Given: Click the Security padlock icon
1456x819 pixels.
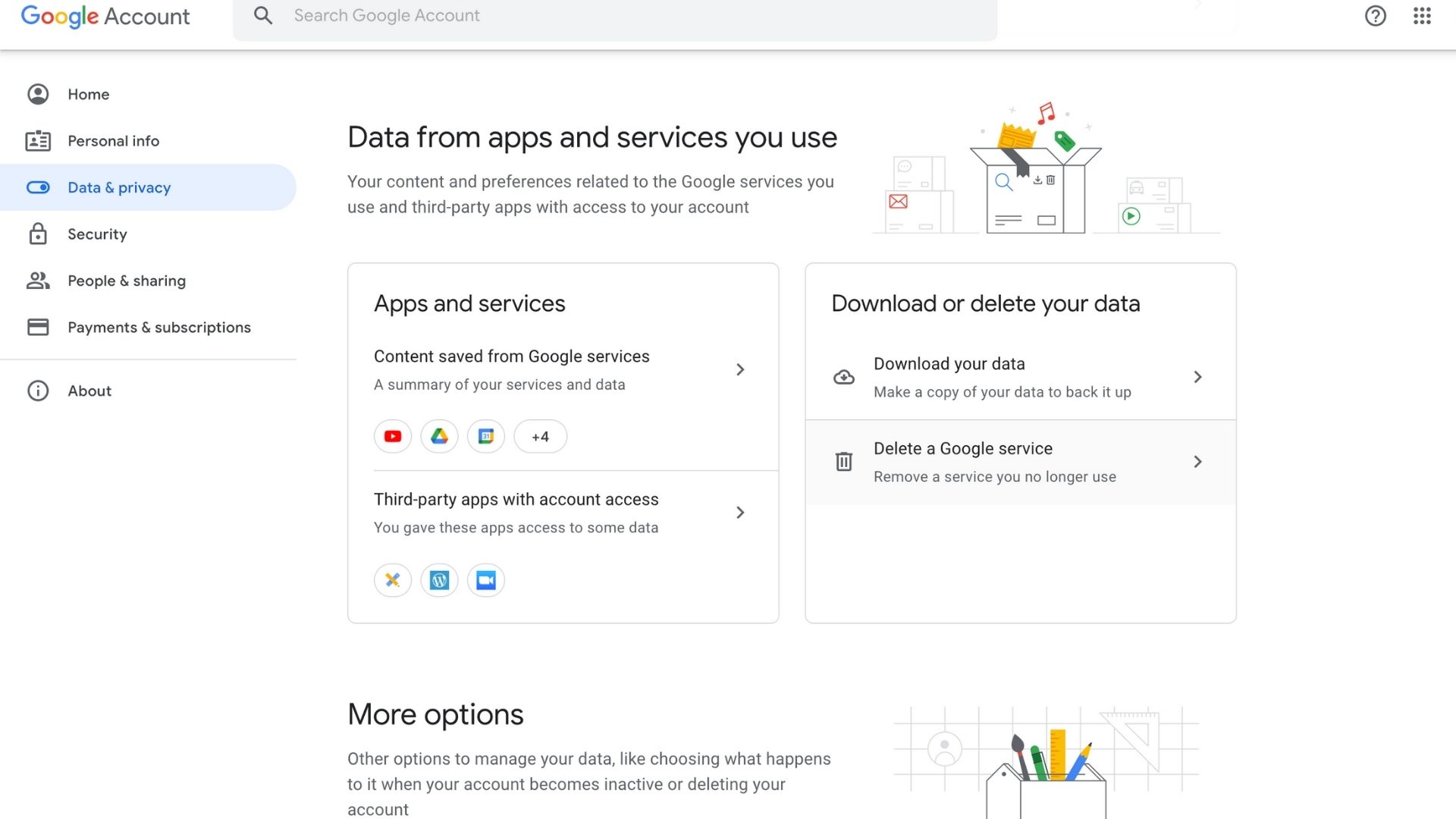Looking at the screenshot, I should (38, 234).
